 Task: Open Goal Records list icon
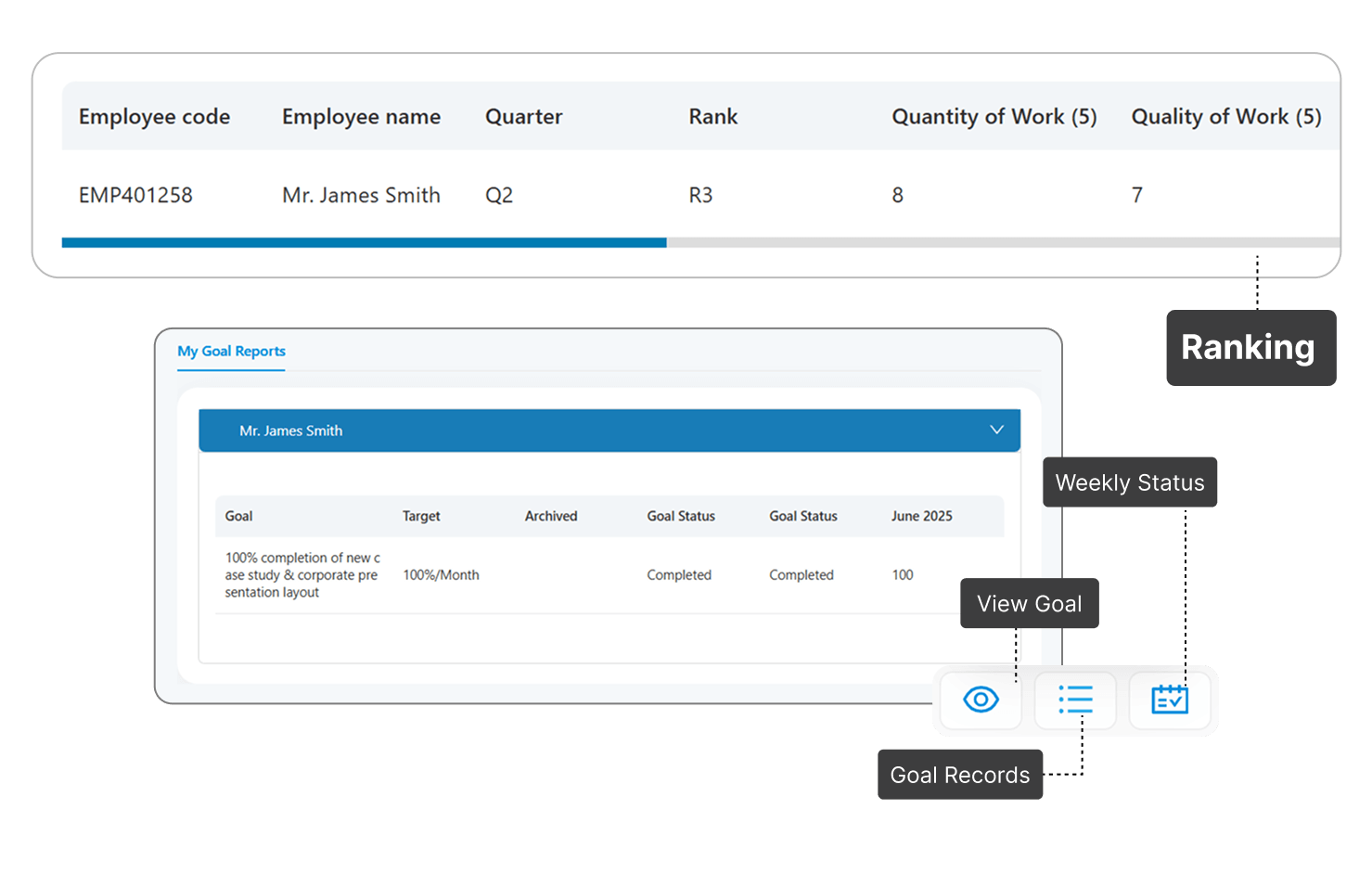pyautogui.click(x=1075, y=700)
